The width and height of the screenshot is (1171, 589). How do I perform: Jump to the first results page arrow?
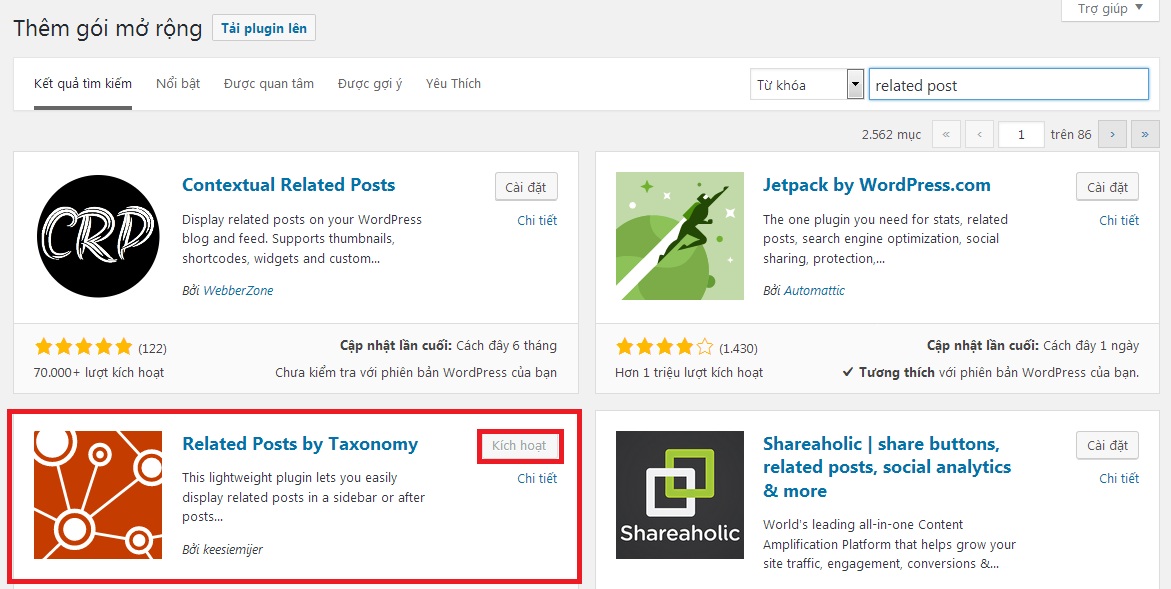coord(946,135)
